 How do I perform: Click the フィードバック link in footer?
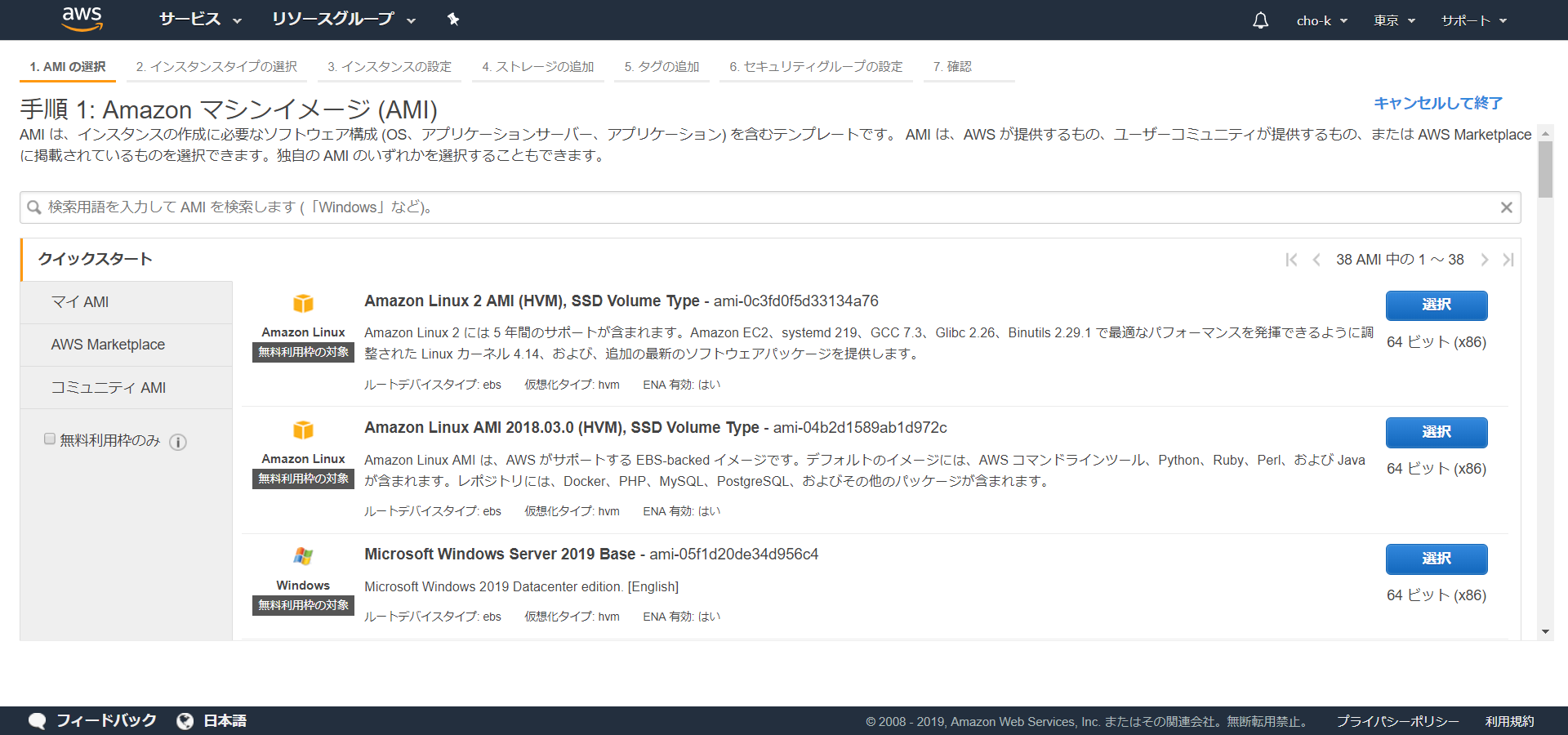(106, 721)
